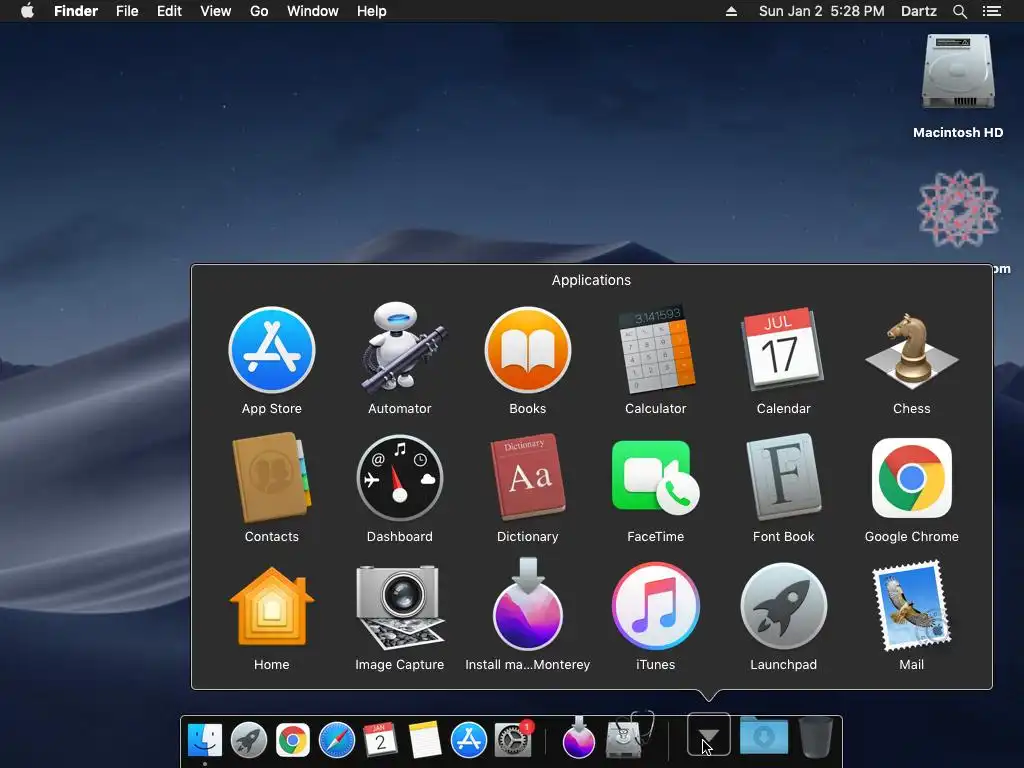This screenshot has width=1024, height=768.
Task: Open Notes from the Dock
Action: [424, 740]
